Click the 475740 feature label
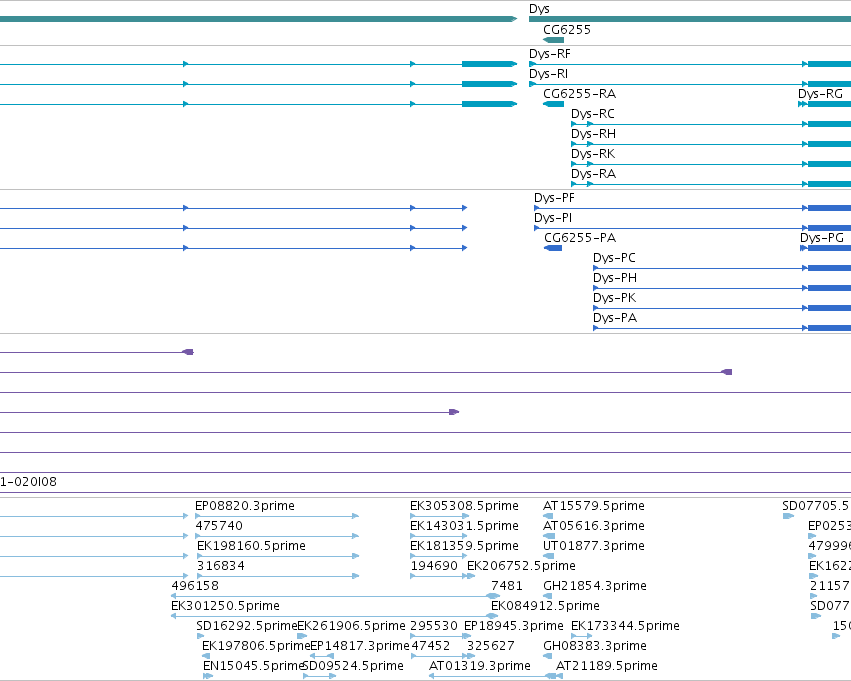 (219, 526)
